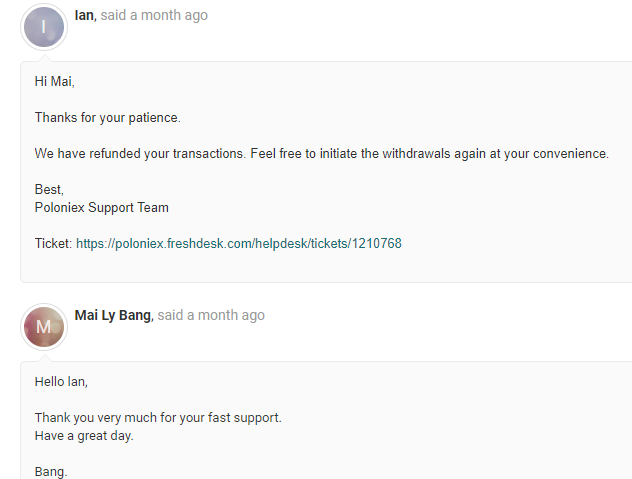The image size is (632, 479).
Task: Click Ian's round avatar with letter I
Action: 44,27
